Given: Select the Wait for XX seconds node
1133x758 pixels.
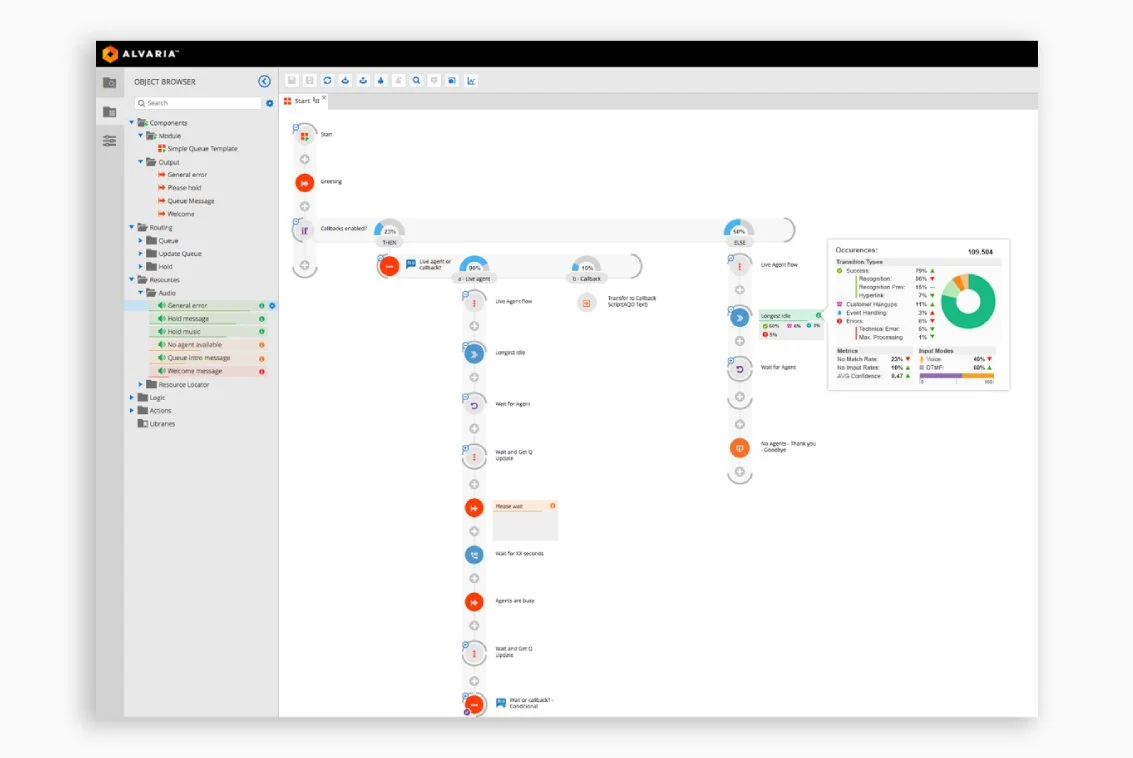Looking at the screenshot, I should tap(474, 554).
